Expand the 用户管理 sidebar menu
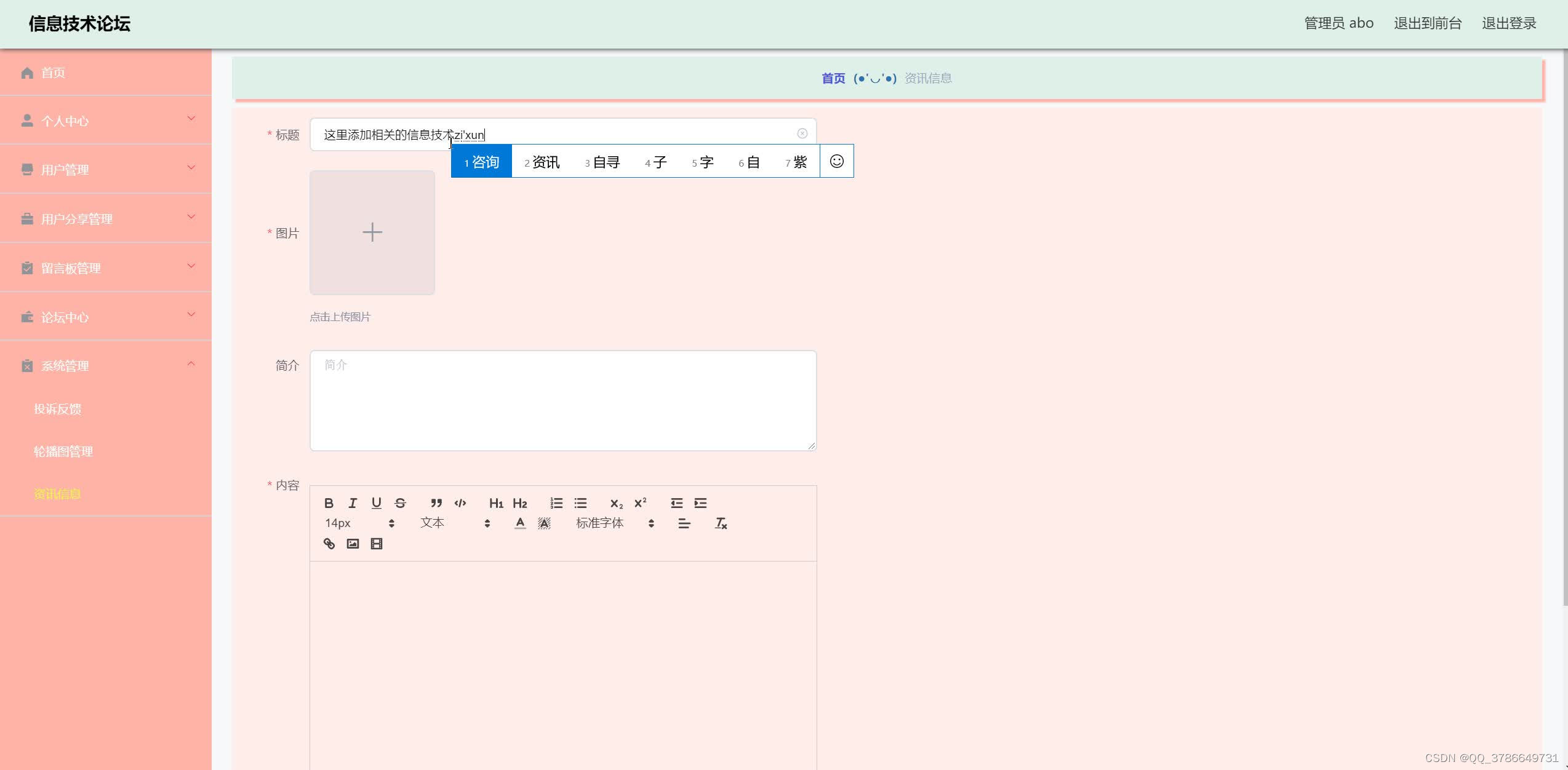The height and width of the screenshot is (770, 1568). click(x=106, y=170)
